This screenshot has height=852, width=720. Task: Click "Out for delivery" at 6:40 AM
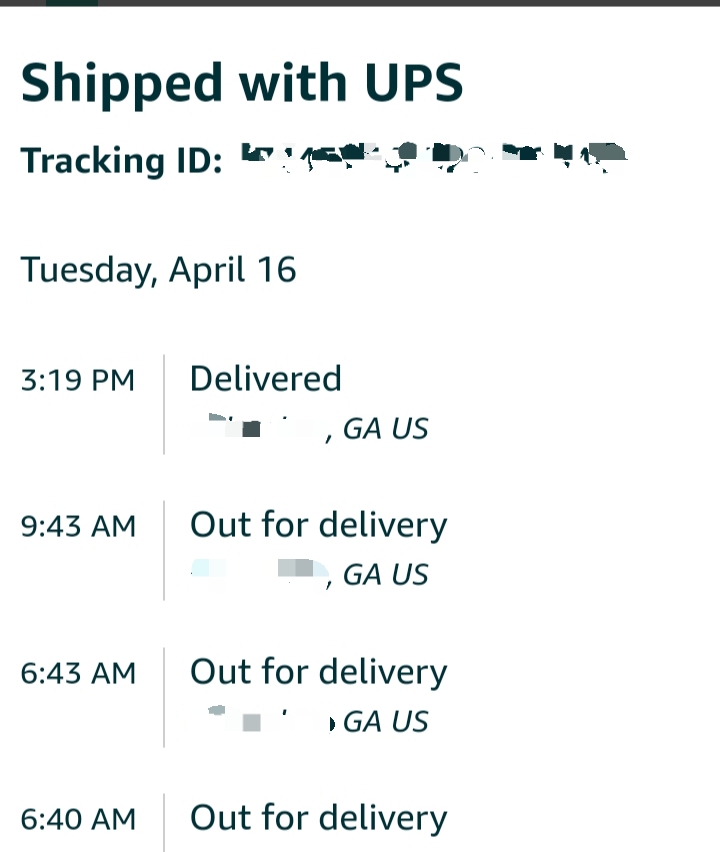pos(318,818)
